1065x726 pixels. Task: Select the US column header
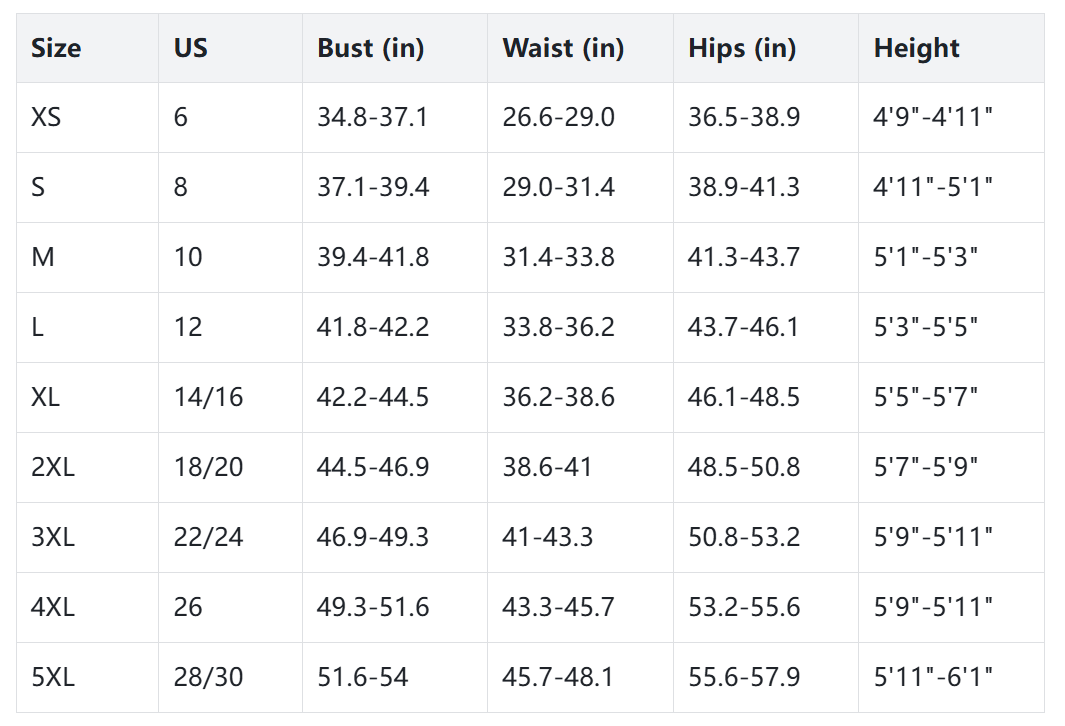point(191,48)
